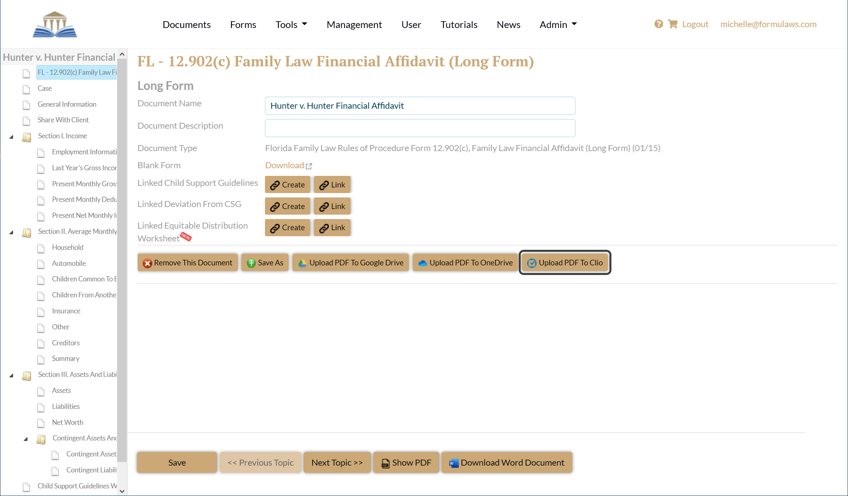Screen dimensions: 848x496
Task: Open Present Monthly Deductions tree item
Action: point(84,200)
